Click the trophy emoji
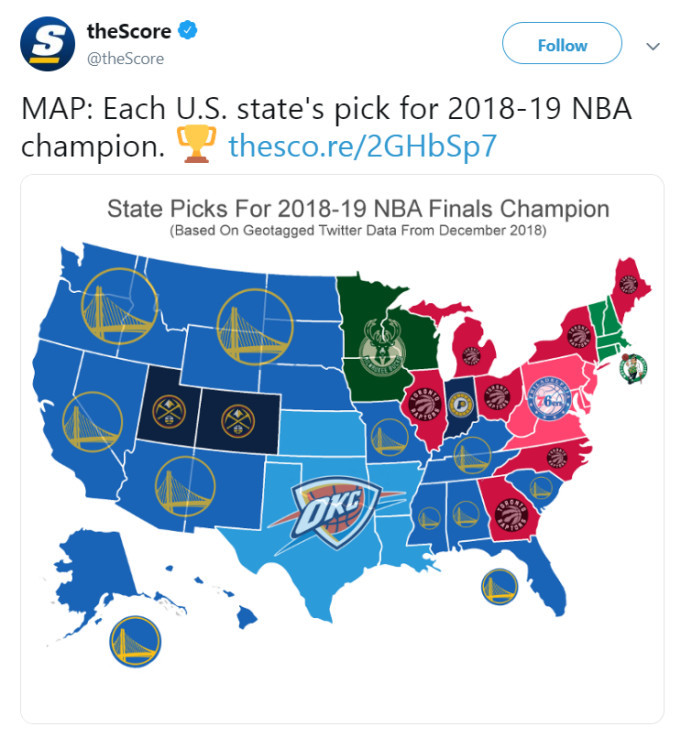Viewport: 692px width, 738px height. (x=196, y=144)
